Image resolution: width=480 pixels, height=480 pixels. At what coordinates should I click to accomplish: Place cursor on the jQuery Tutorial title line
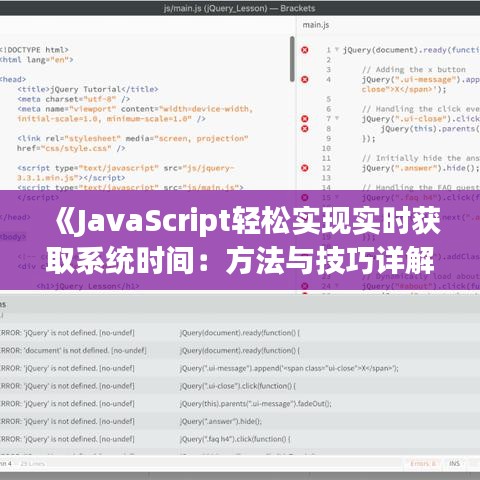[x=88, y=89]
